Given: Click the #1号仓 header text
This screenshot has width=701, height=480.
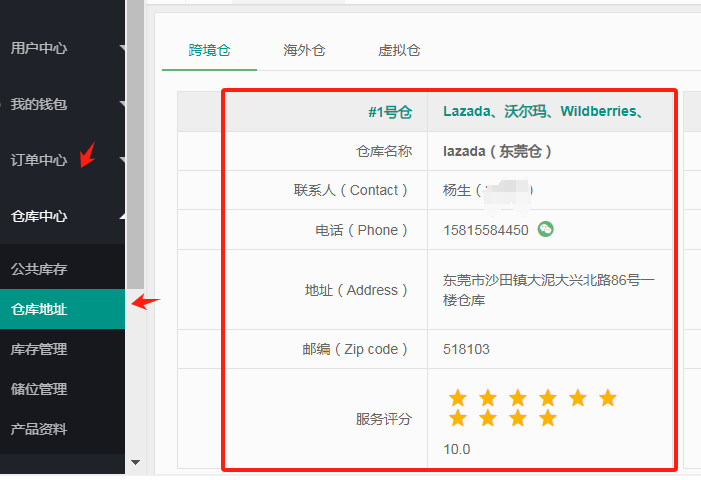Looking at the screenshot, I should [x=390, y=112].
